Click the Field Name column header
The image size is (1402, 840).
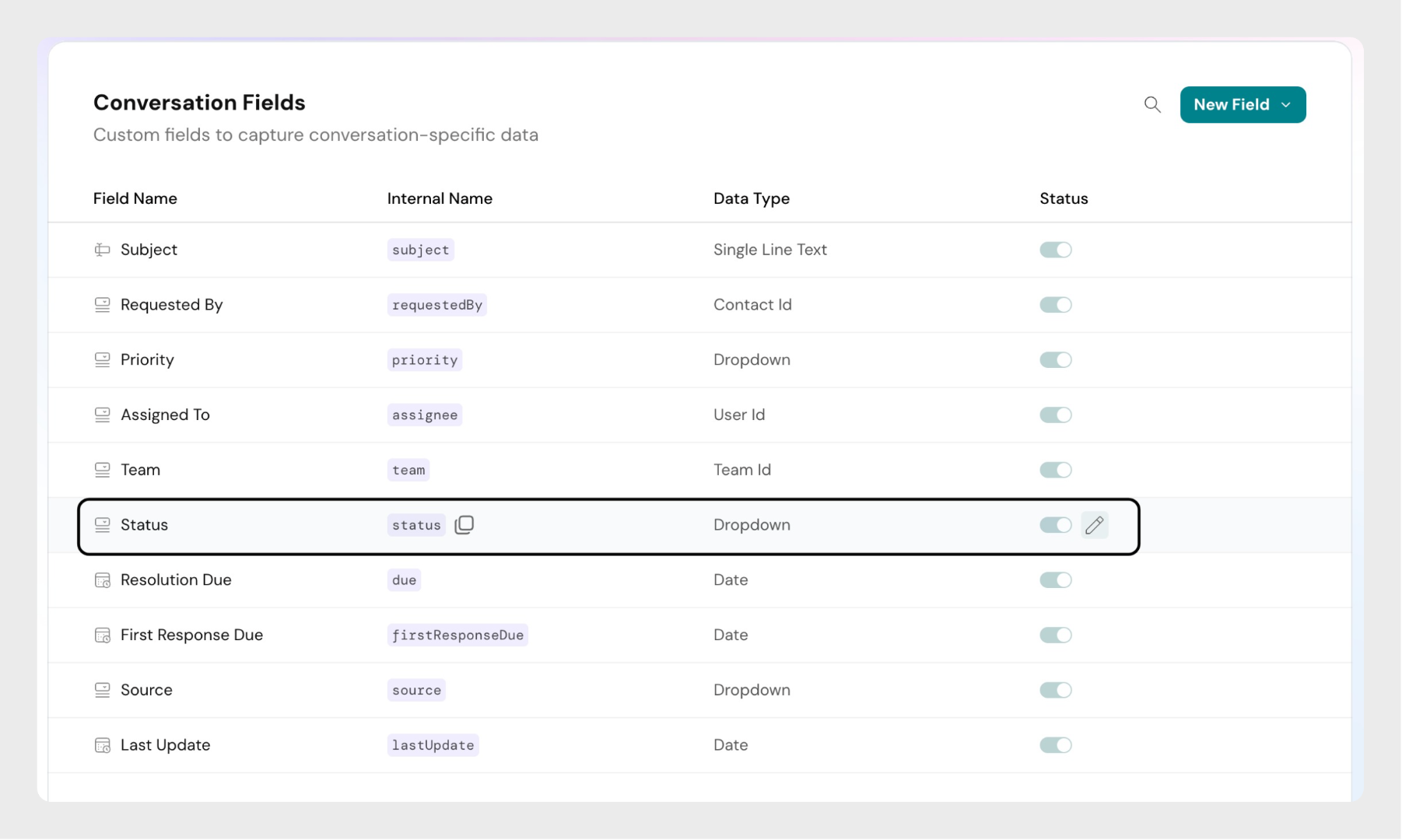click(135, 198)
